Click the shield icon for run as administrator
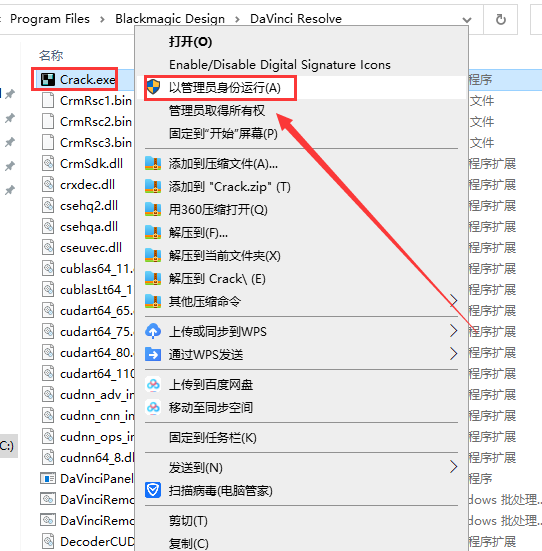 pyautogui.click(x=153, y=87)
